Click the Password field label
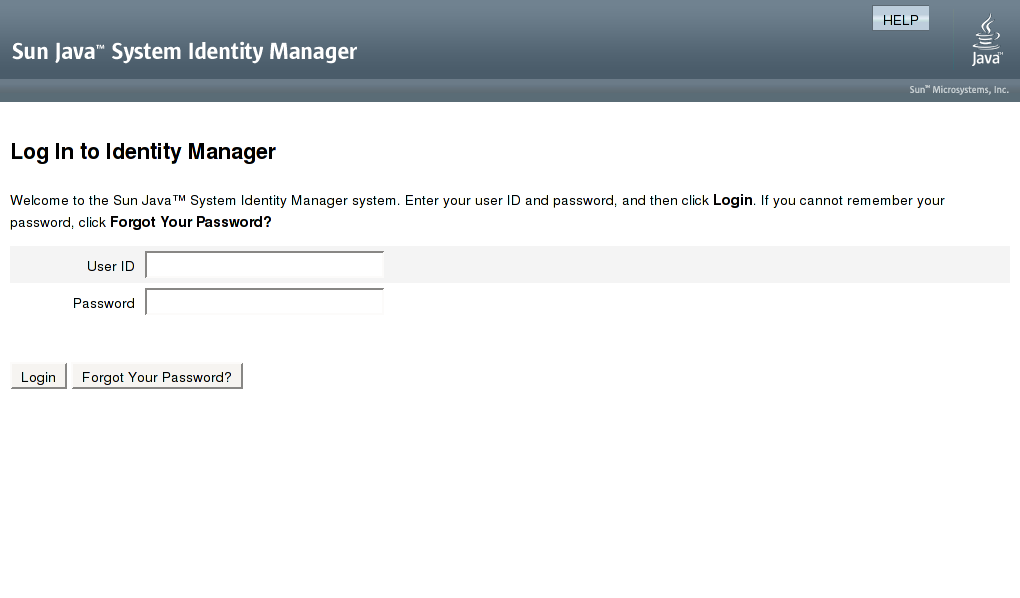Screen dimensions: 1020x598 (103, 303)
